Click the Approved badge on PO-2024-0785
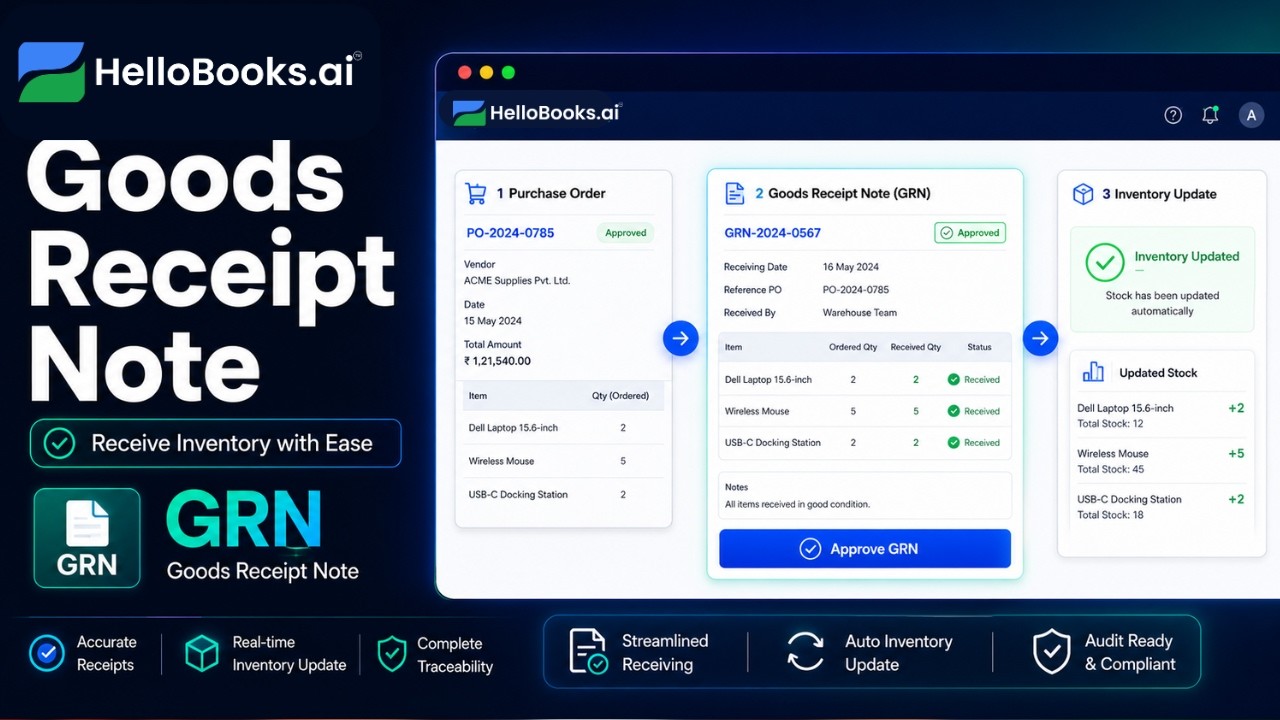 tap(625, 233)
